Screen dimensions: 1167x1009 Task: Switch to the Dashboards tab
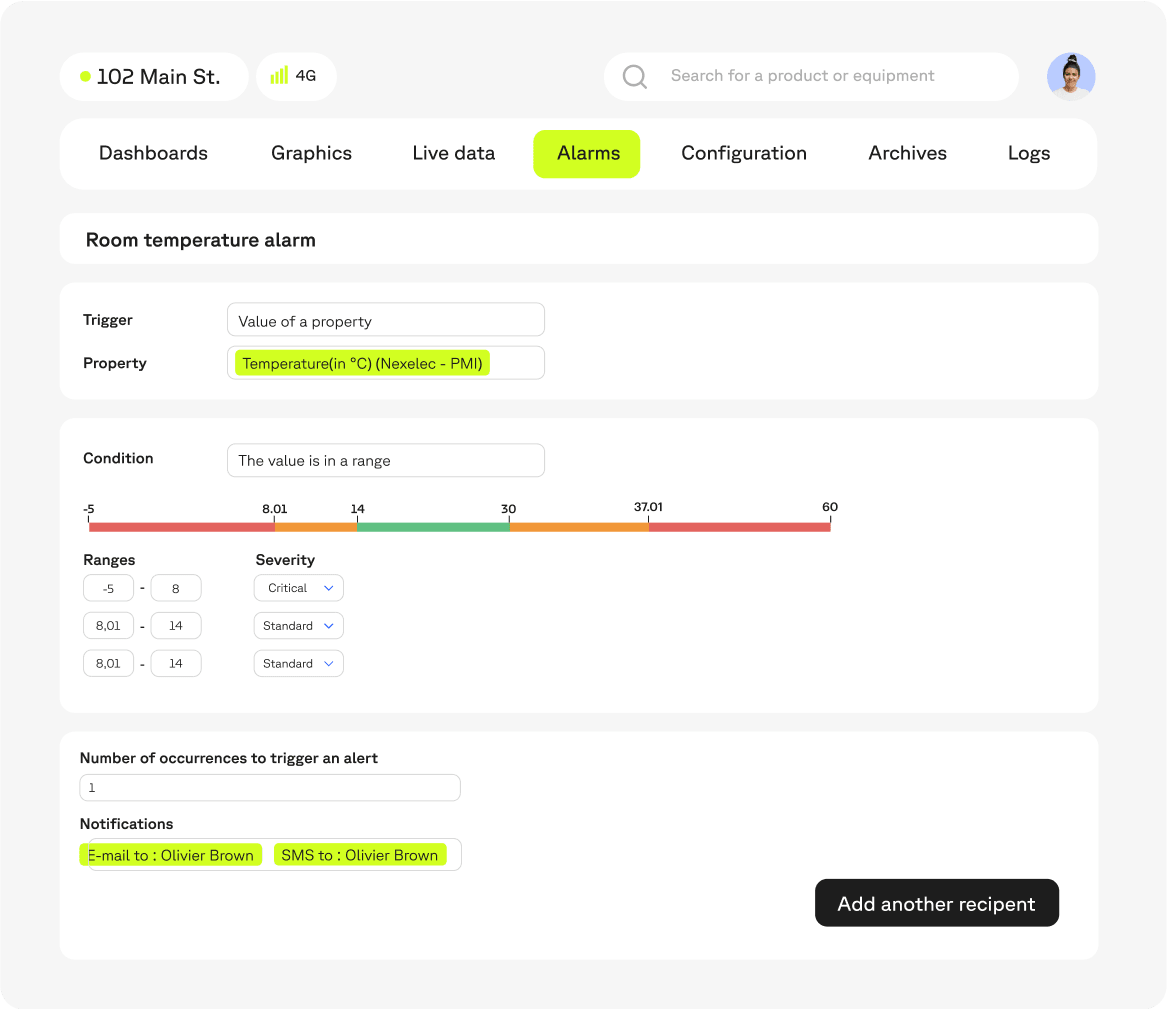pyautogui.click(x=153, y=154)
